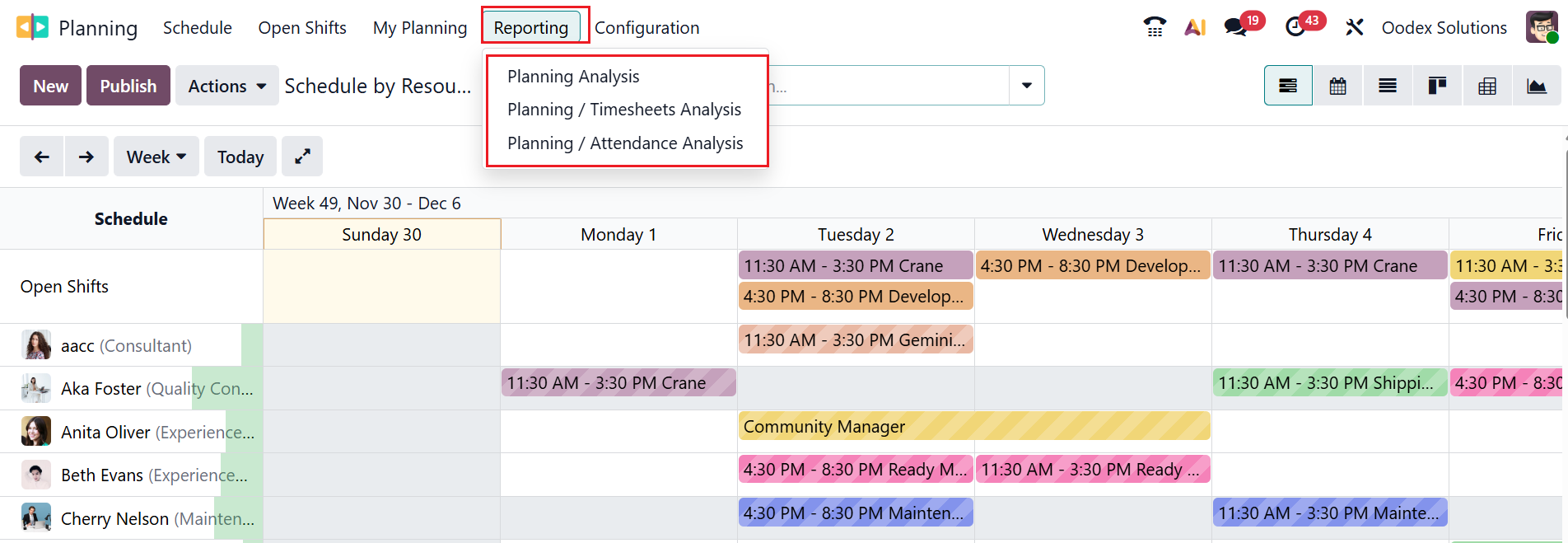This screenshot has height=543, width=1568.
Task: Select Planning Analysis from Reporting menu
Action: (573, 77)
